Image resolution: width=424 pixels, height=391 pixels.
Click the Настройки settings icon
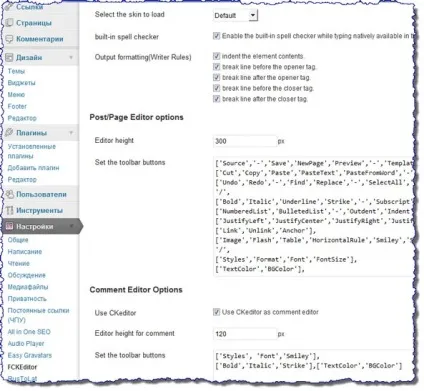tap(9, 226)
